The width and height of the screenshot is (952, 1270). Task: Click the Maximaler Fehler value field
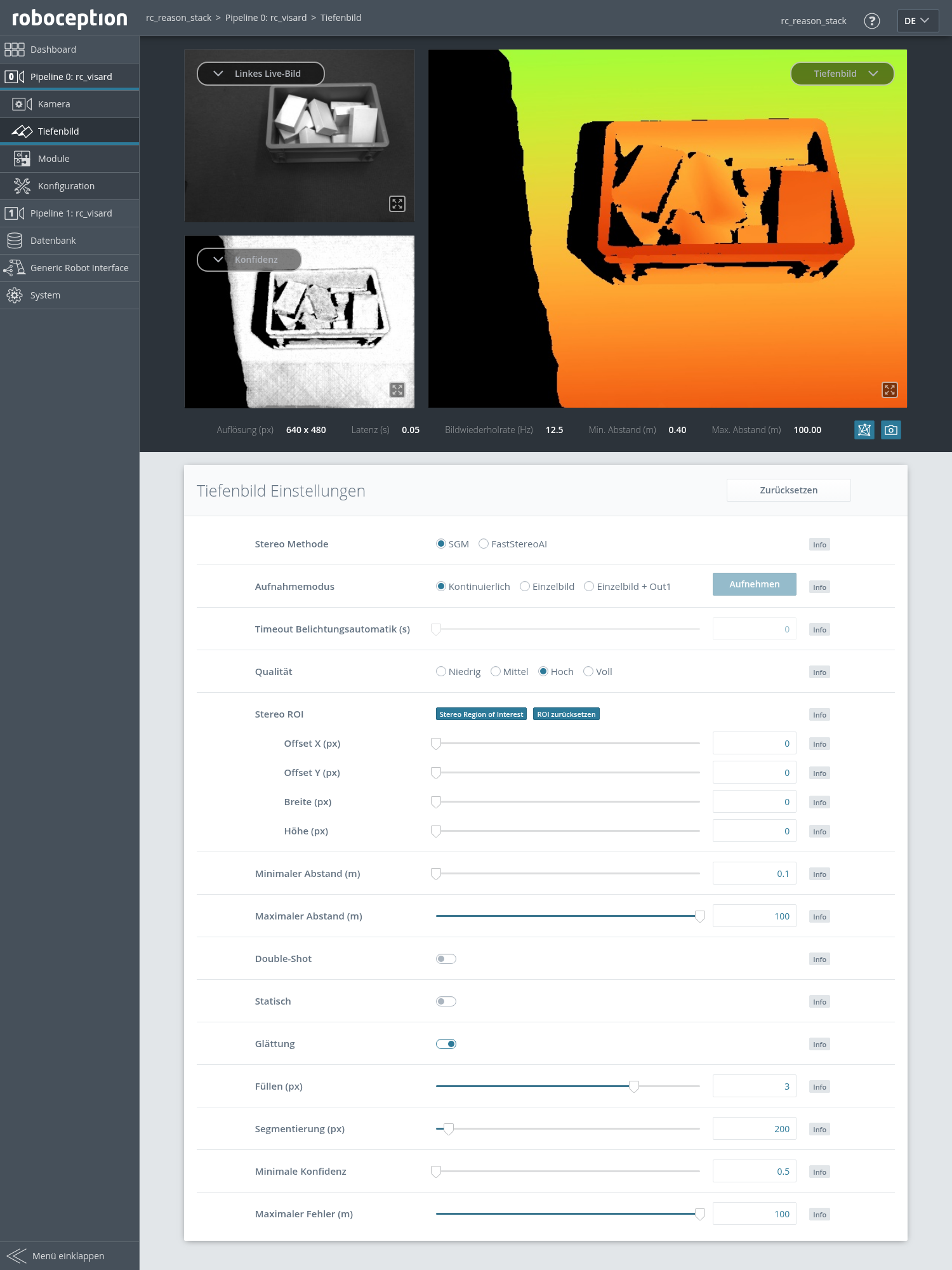[754, 1214]
